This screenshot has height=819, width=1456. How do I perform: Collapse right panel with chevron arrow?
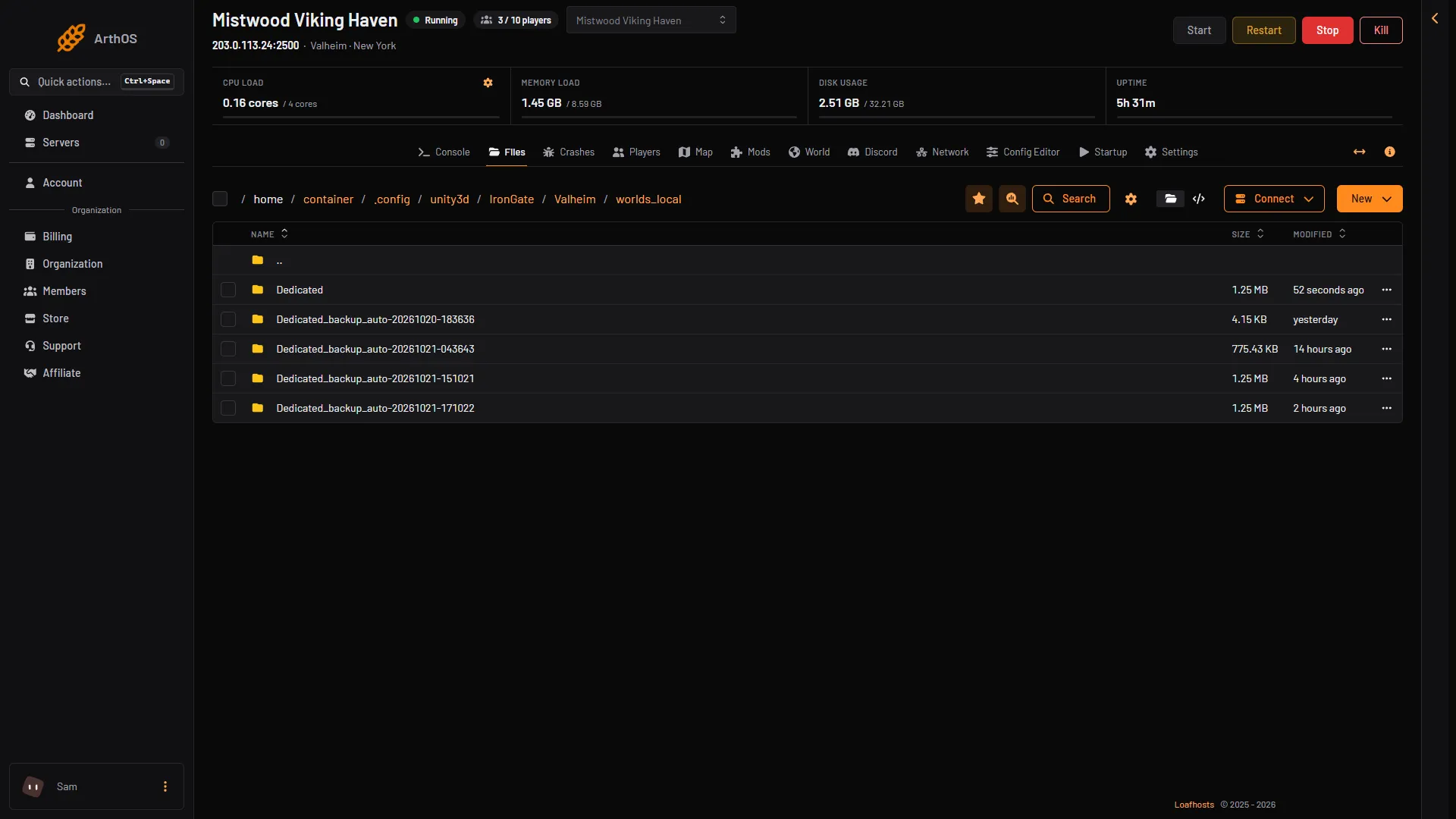(x=1435, y=18)
